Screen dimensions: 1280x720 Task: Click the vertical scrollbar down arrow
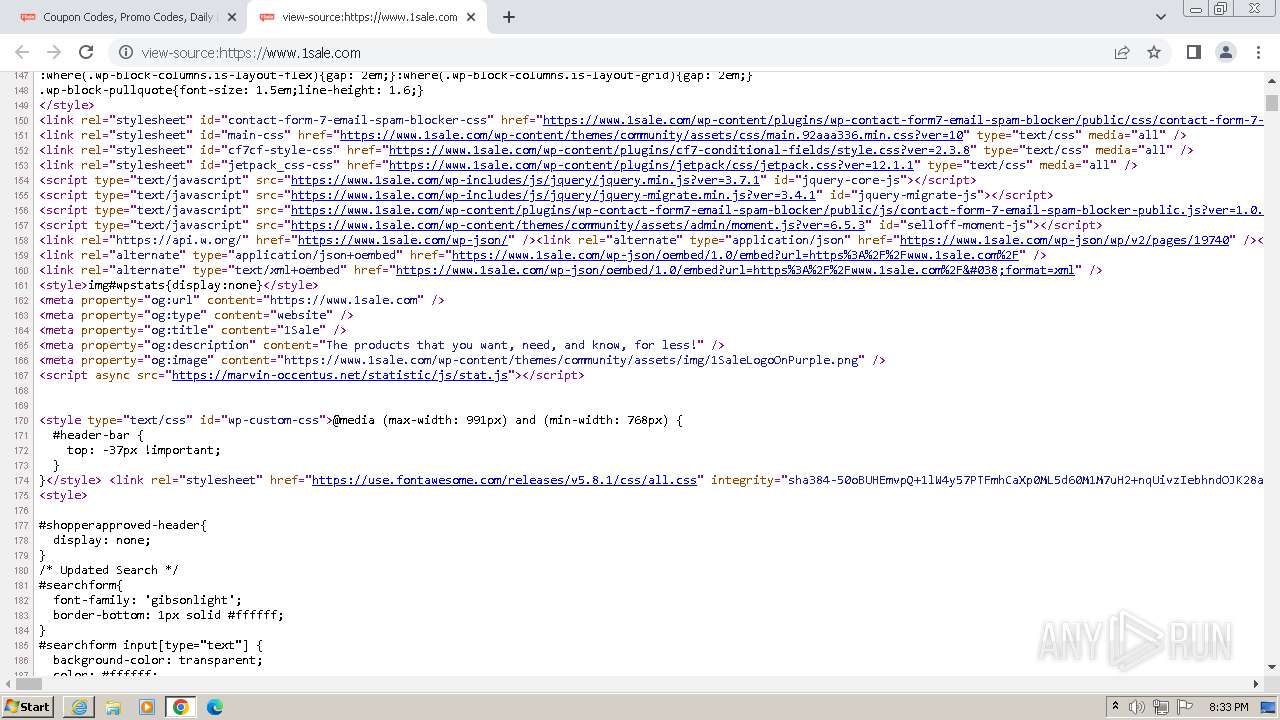pos(1272,666)
